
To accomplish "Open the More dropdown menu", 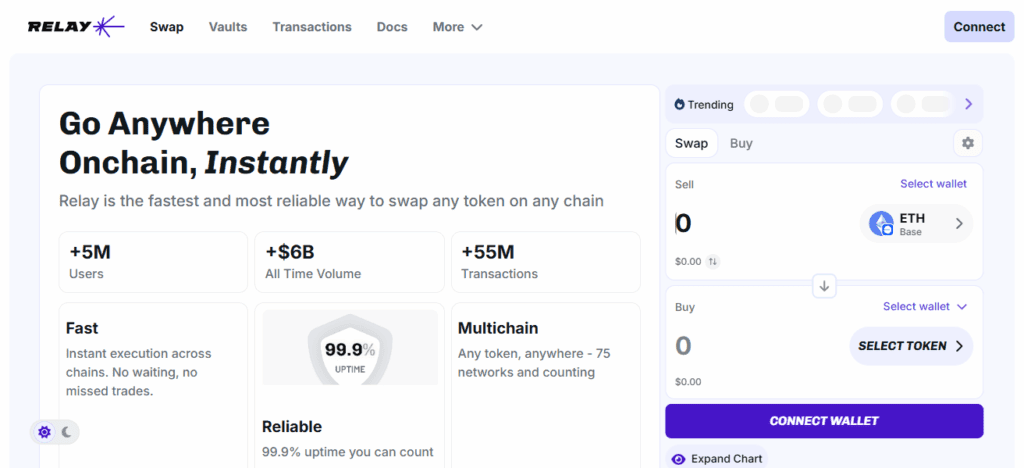I will 457,27.
